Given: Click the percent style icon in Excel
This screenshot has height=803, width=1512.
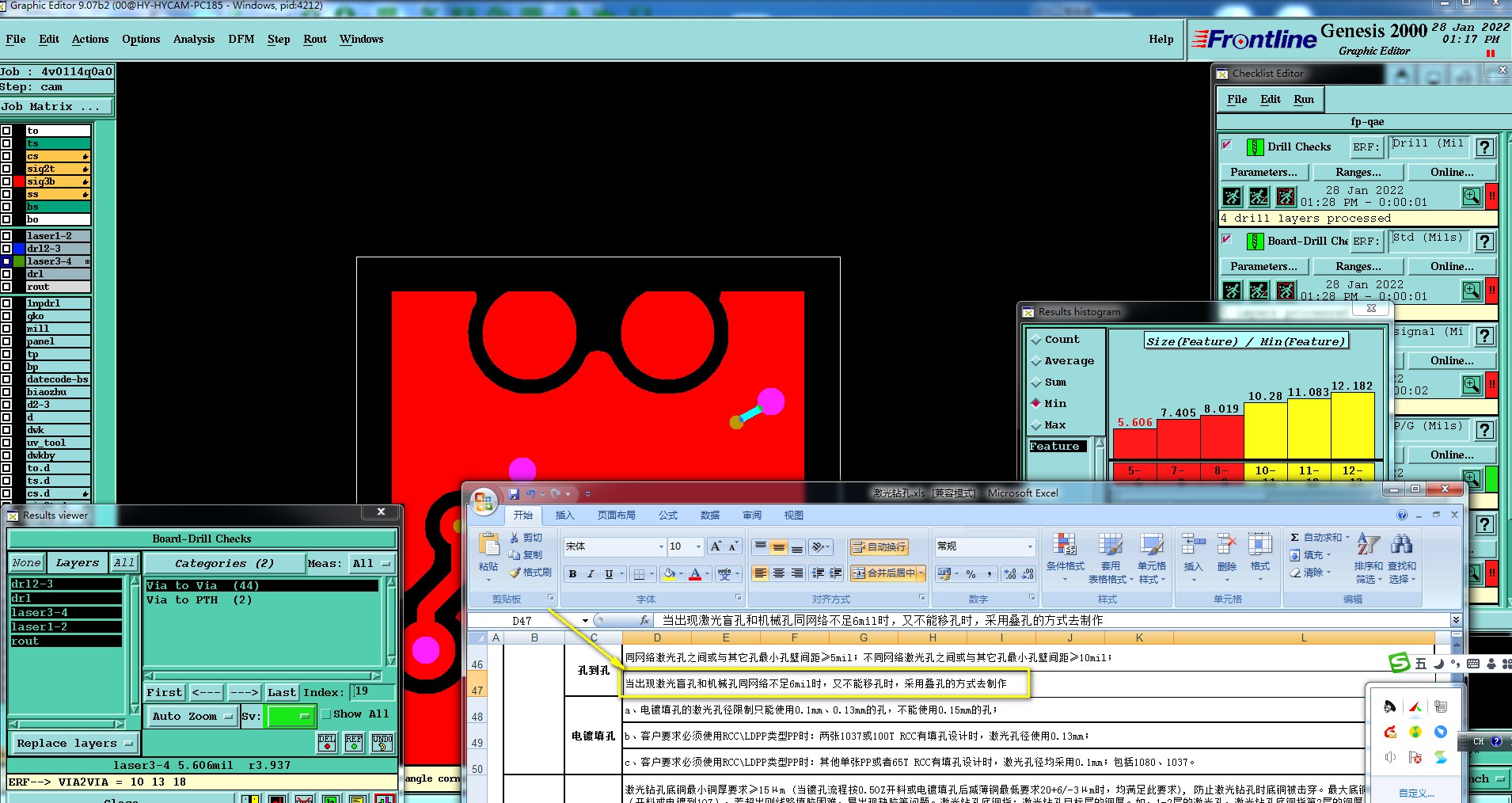Looking at the screenshot, I should [971, 574].
